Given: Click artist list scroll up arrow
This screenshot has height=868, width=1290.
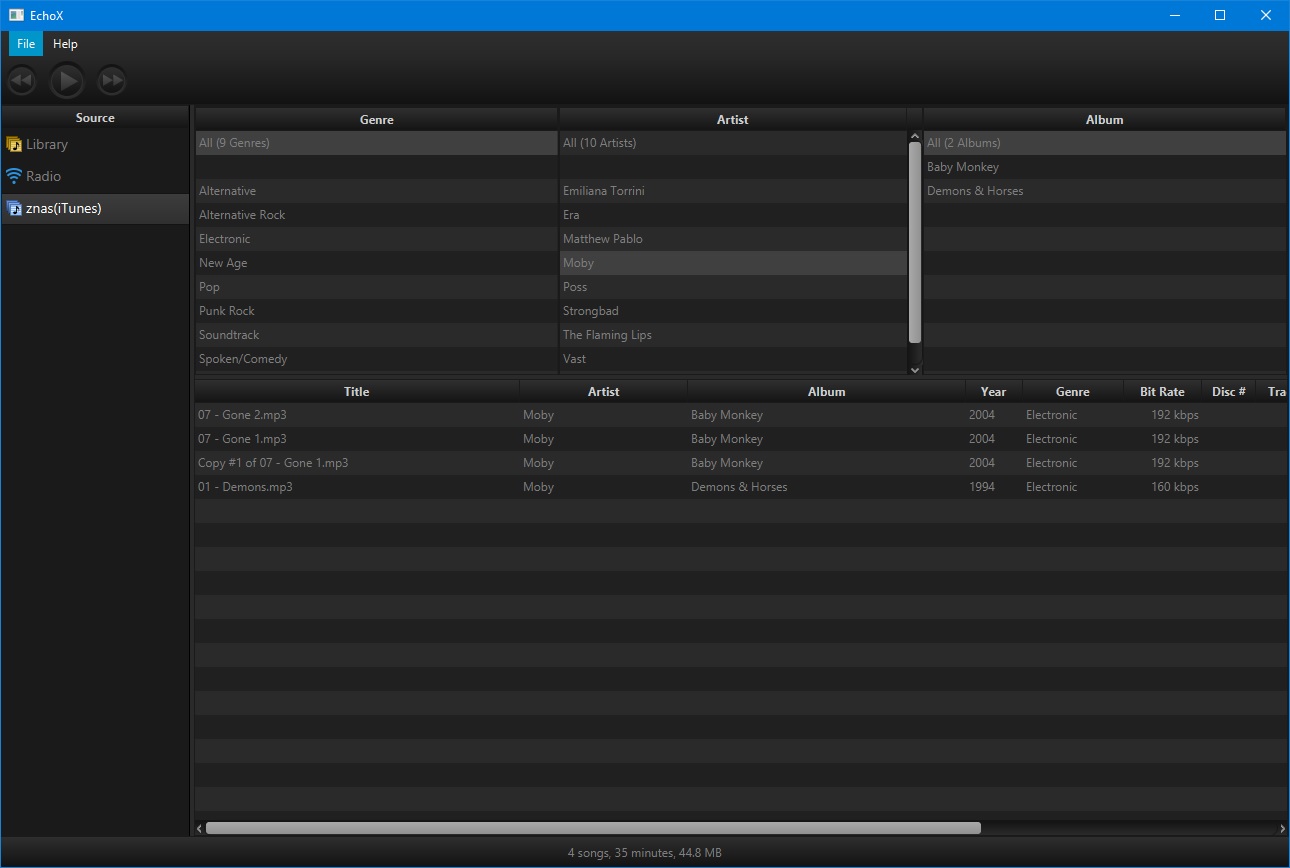Looking at the screenshot, I should coord(914,136).
